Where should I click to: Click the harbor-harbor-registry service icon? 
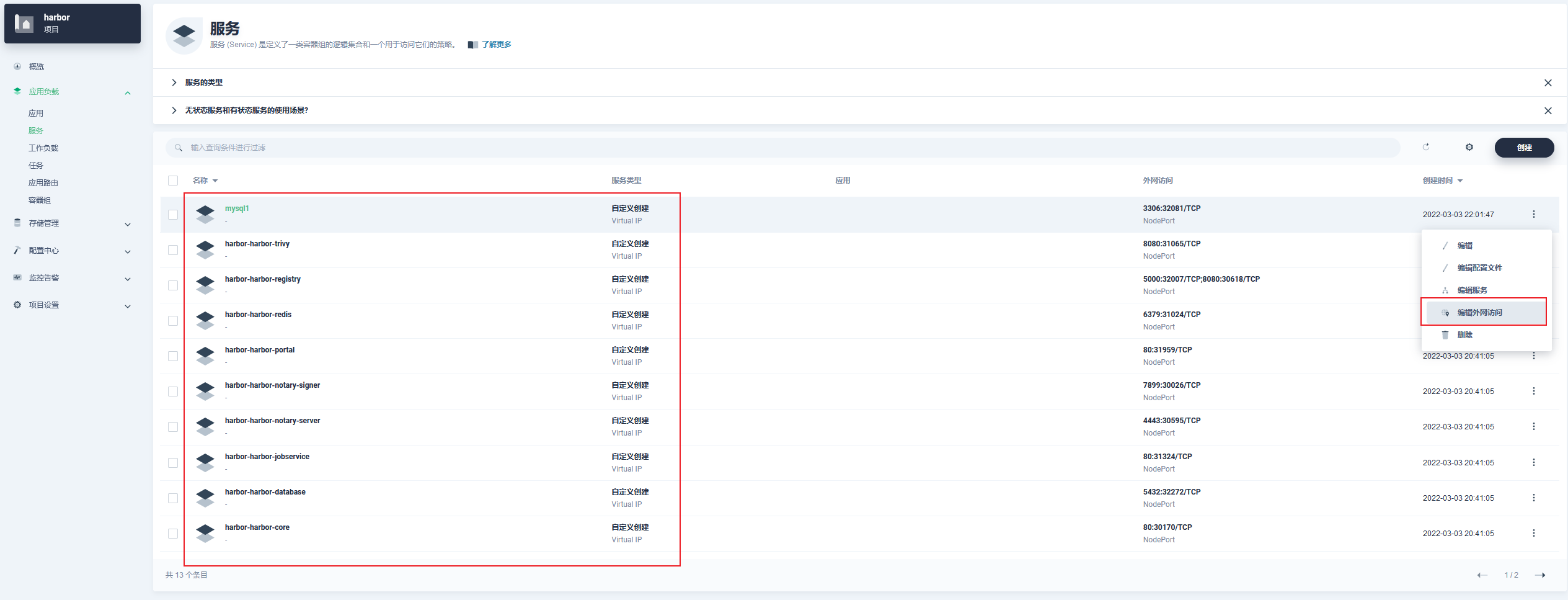[x=205, y=285]
